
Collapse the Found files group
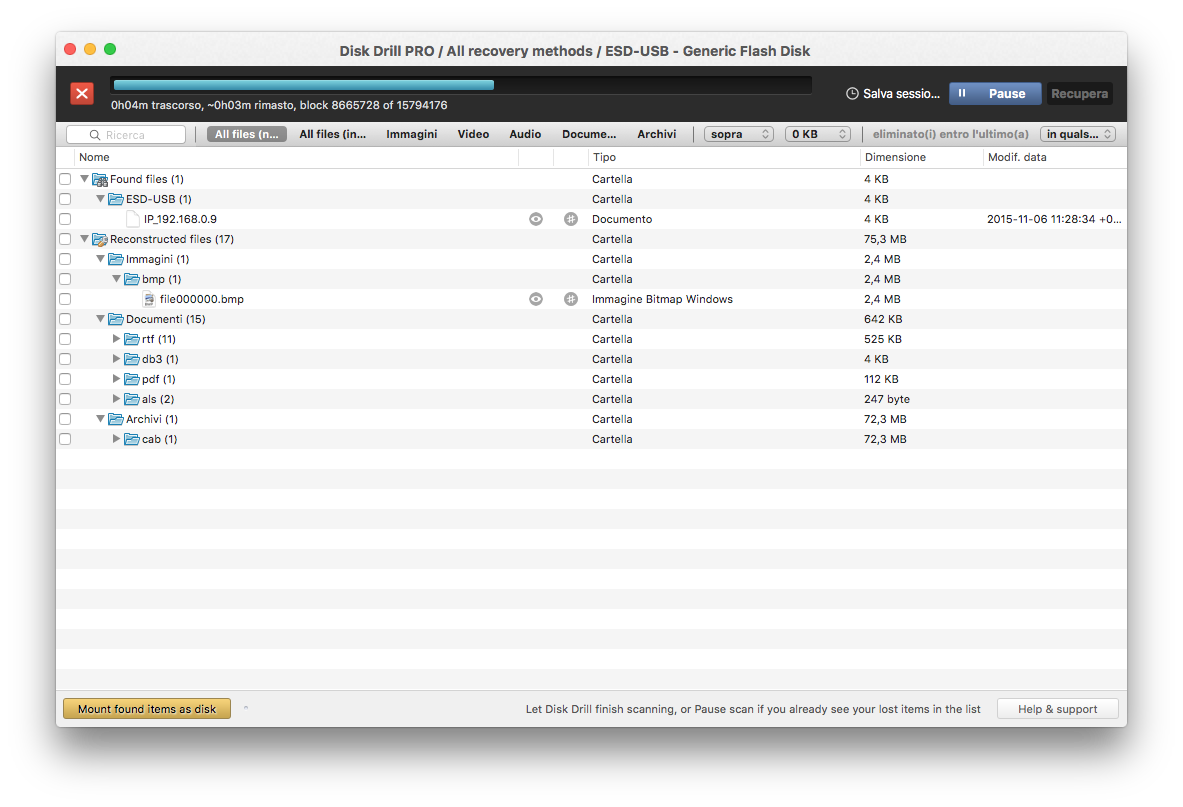tap(84, 180)
